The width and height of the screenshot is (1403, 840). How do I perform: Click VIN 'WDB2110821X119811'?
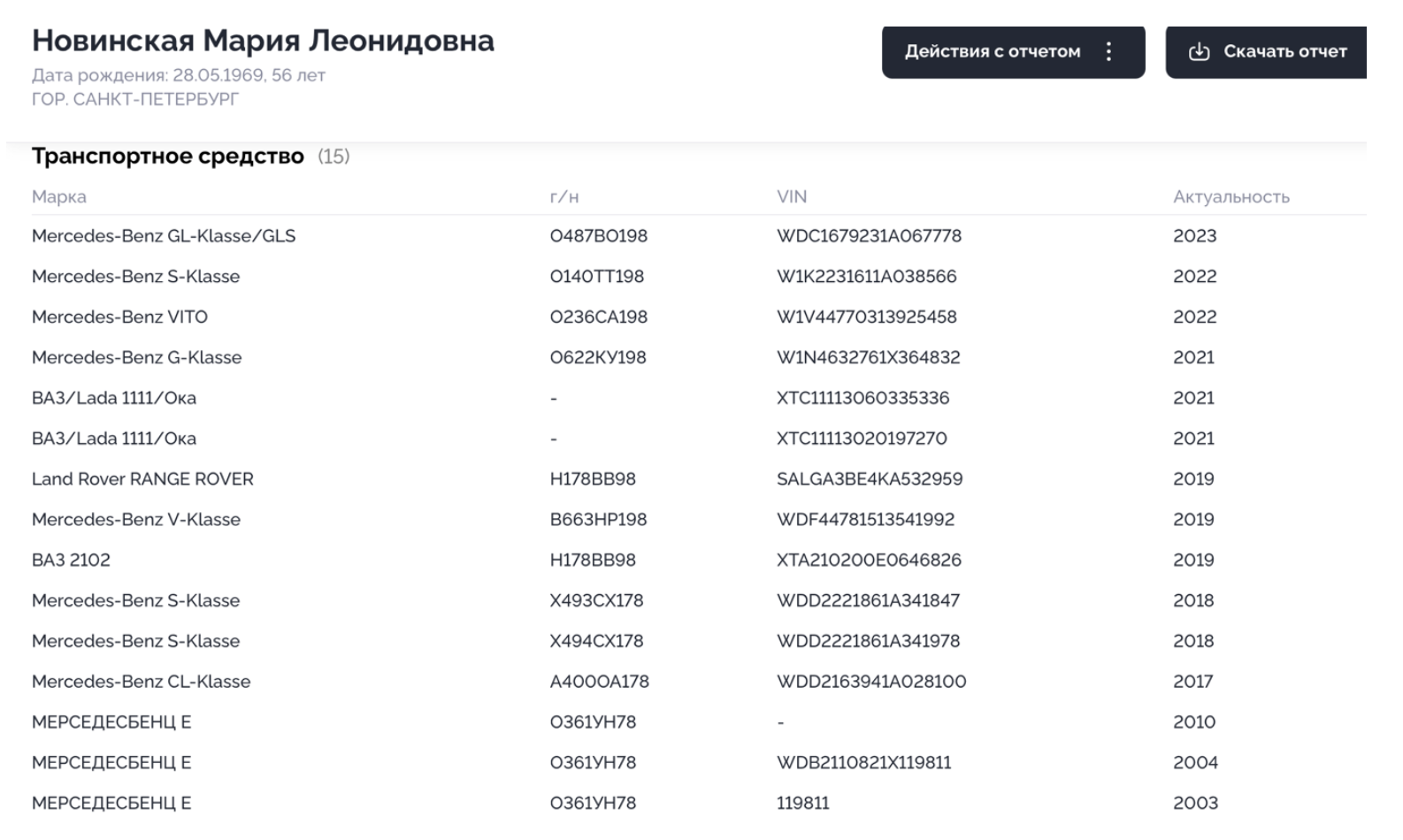click(864, 763)
